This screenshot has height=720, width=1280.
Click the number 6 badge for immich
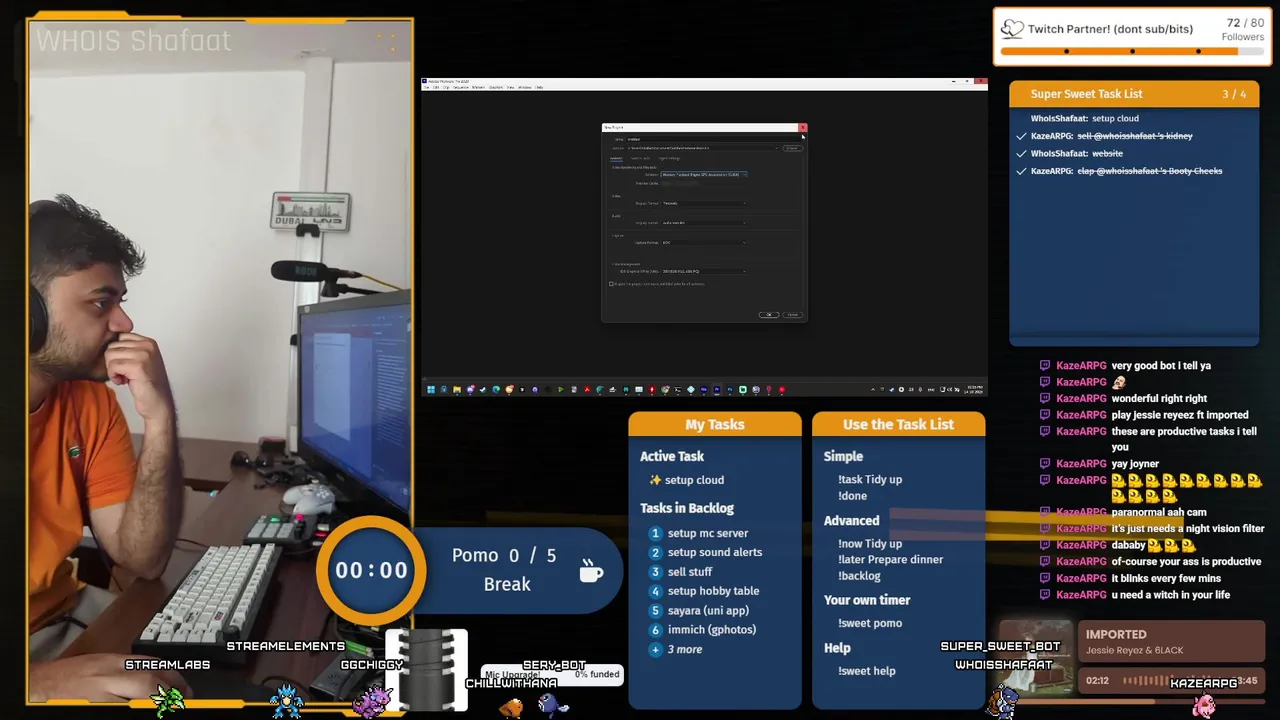pos(655,630)
